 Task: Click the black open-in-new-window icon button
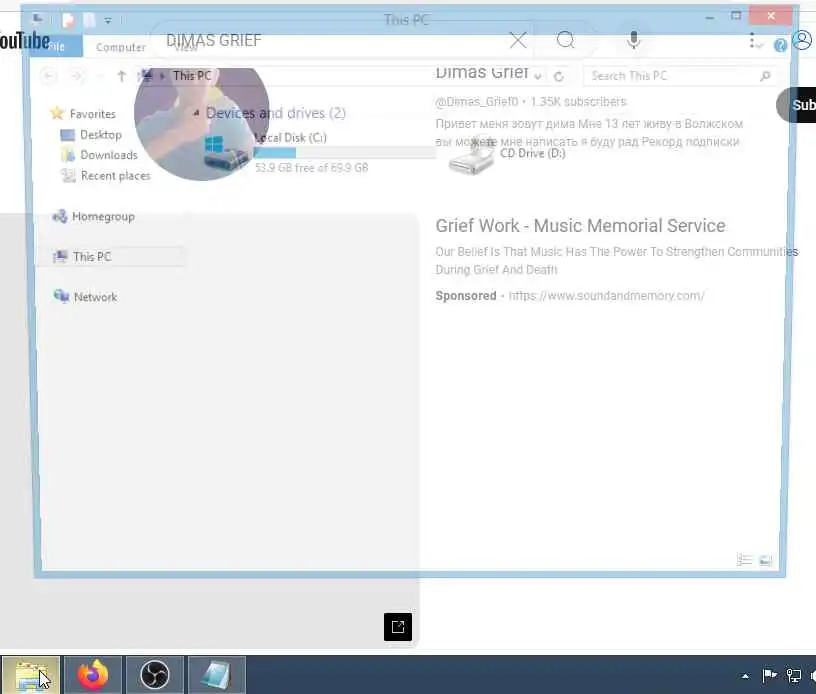coord(398,626)
